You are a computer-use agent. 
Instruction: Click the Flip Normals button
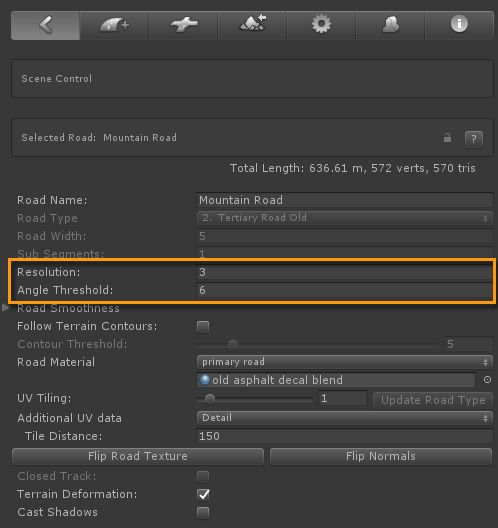[381, 456]
